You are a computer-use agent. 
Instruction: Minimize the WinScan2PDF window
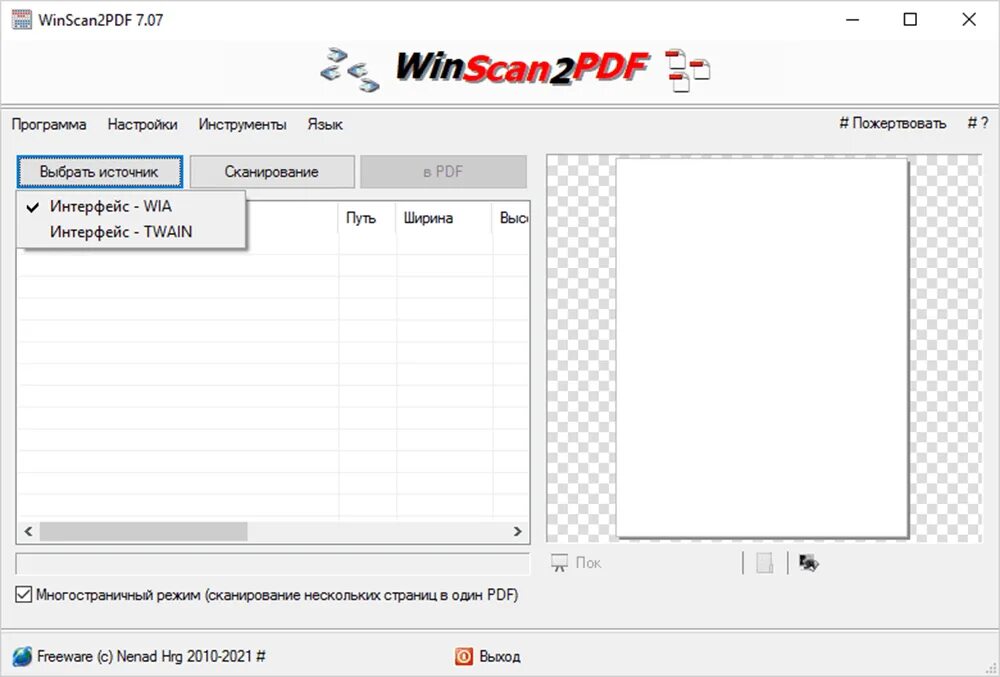tap(852, 20)
